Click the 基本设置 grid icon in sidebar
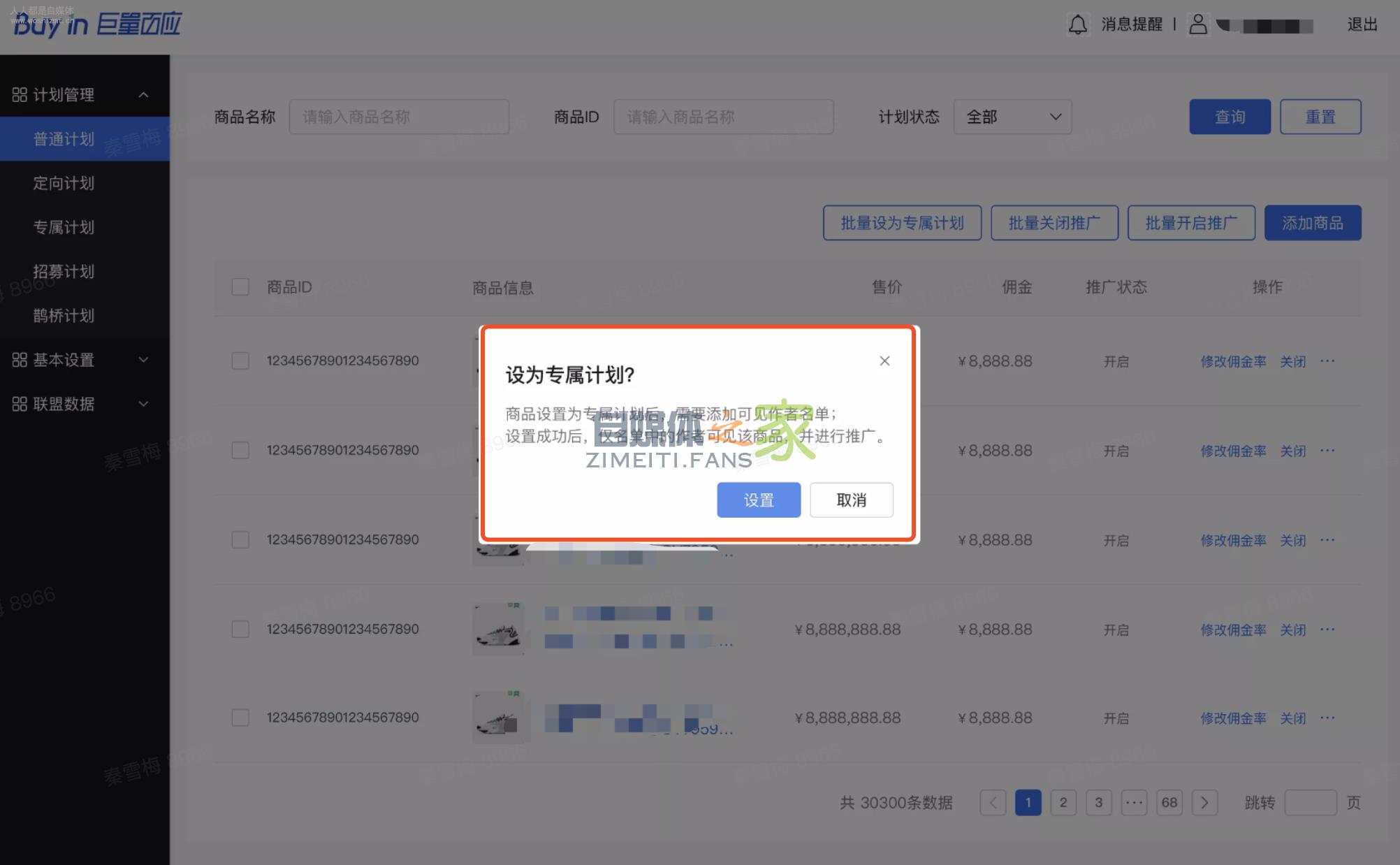1400x865 pixels. 20,360
